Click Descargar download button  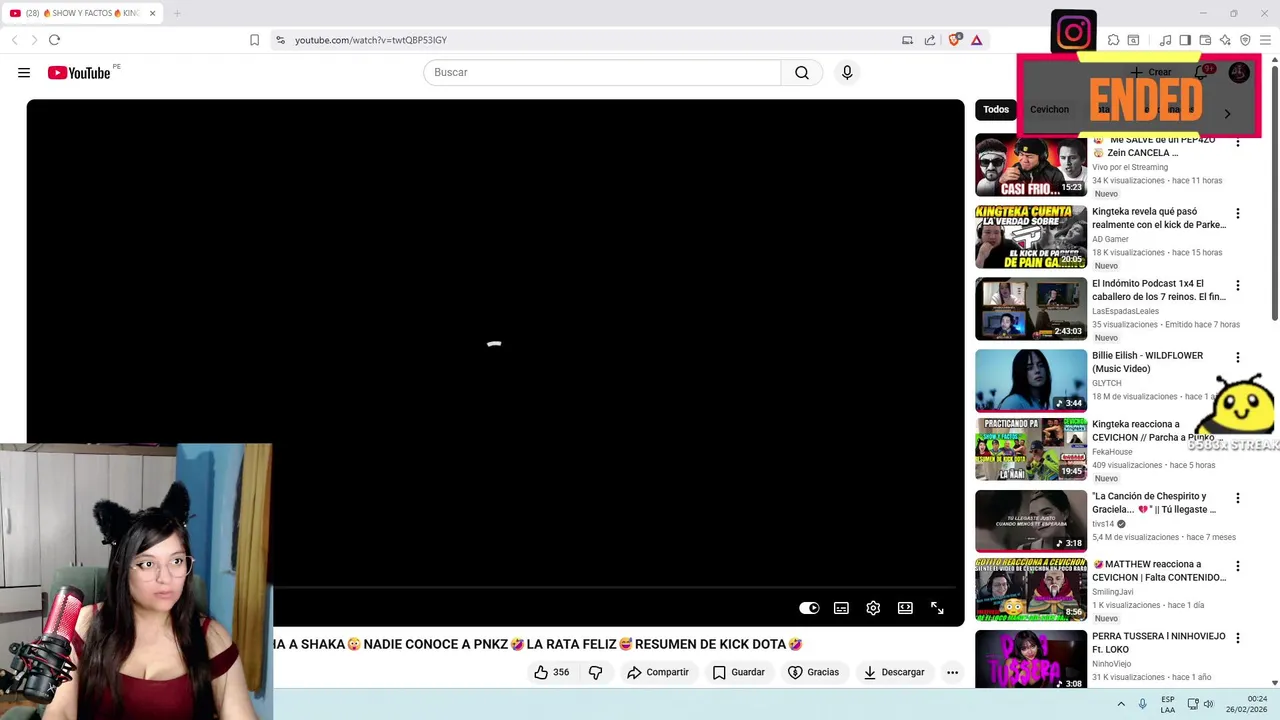893,672
